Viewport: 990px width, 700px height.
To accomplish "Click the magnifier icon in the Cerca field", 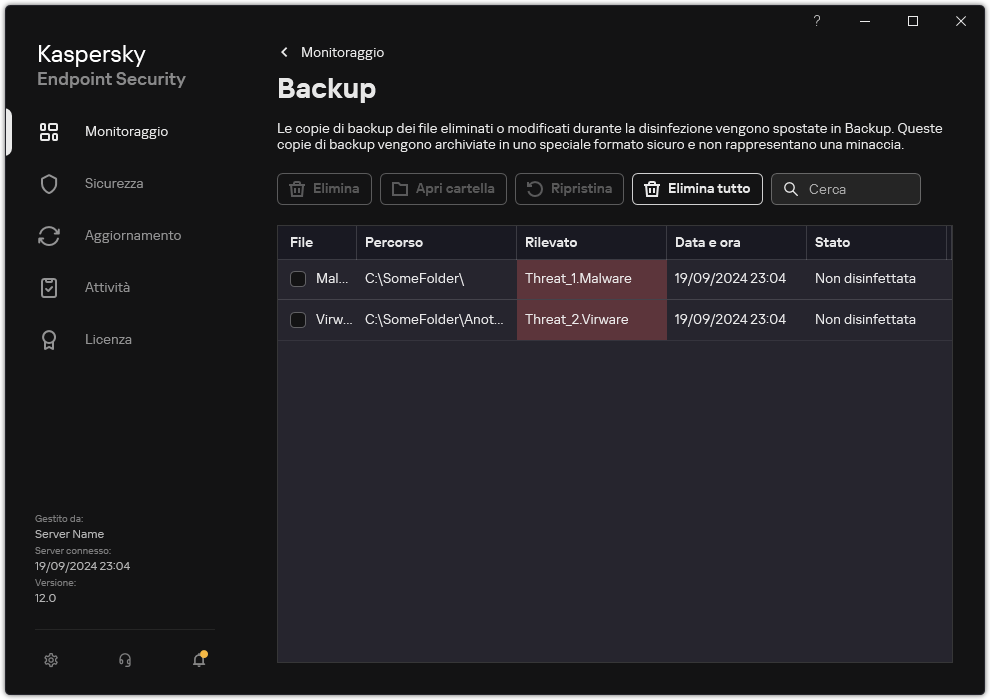I will pyautogui.click(x=791, y=189).
